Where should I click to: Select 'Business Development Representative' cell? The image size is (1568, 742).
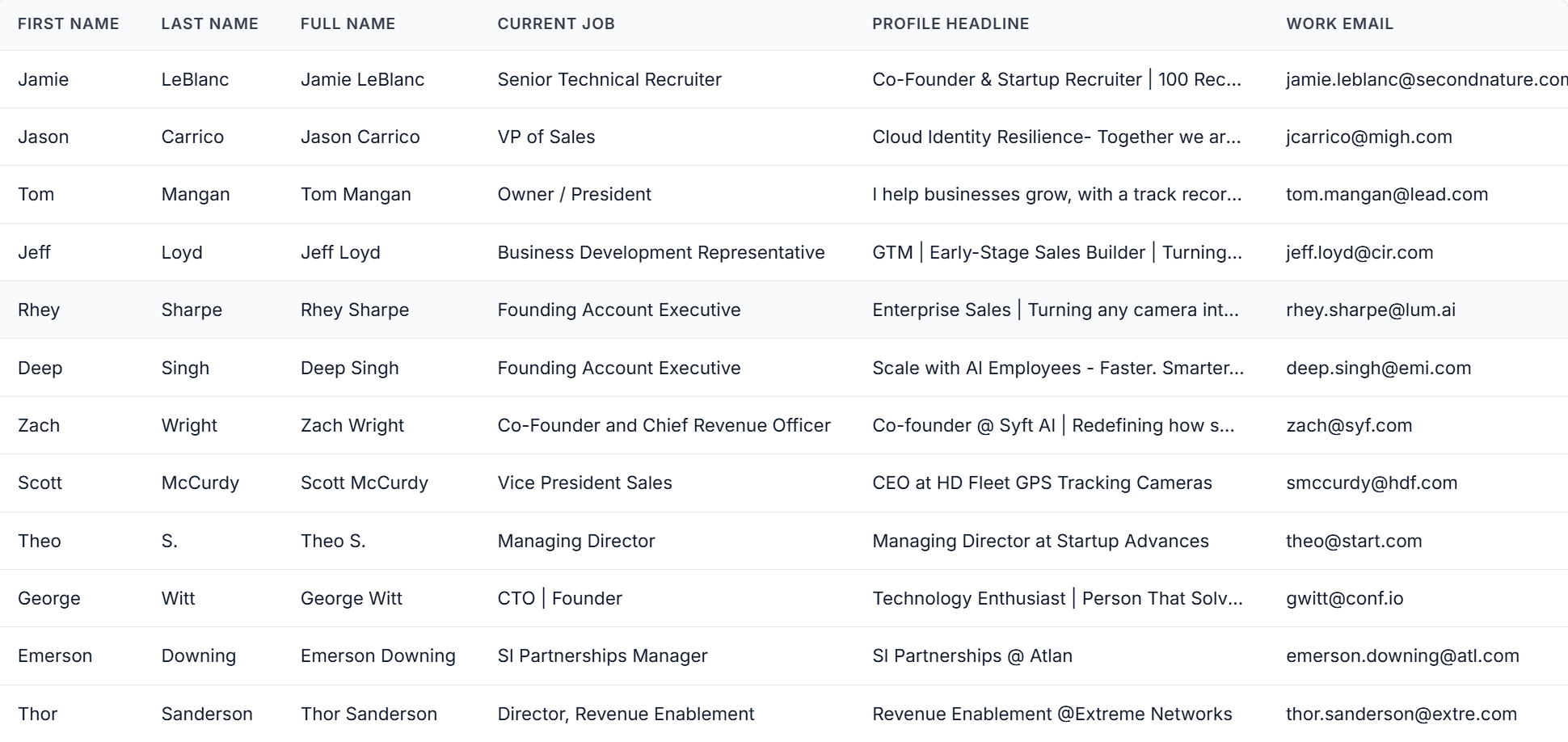point(660,253)
